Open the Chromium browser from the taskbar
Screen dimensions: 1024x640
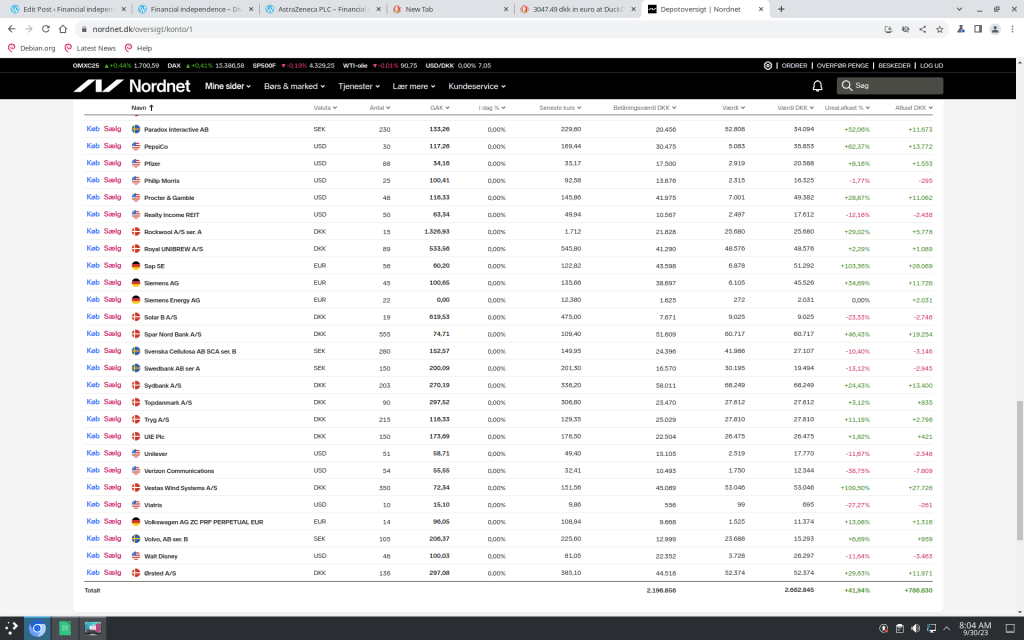pyautogui.click(x=36, y=628)
